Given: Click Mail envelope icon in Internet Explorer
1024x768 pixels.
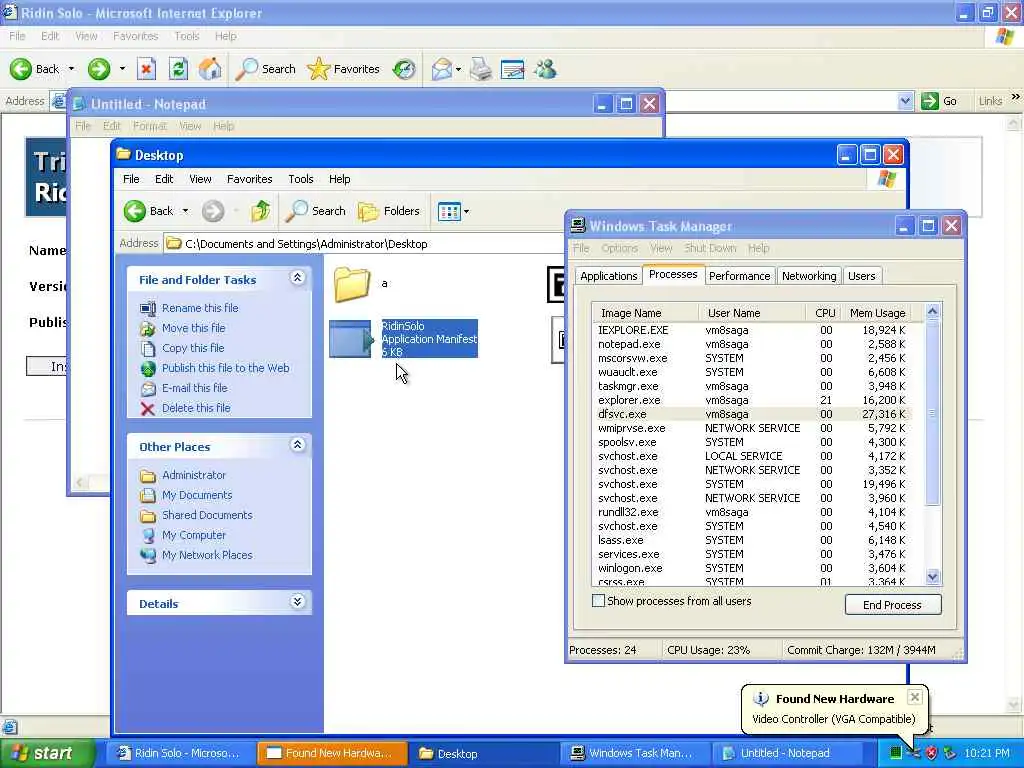Looking at the screenshot, I should coord(441,69).
